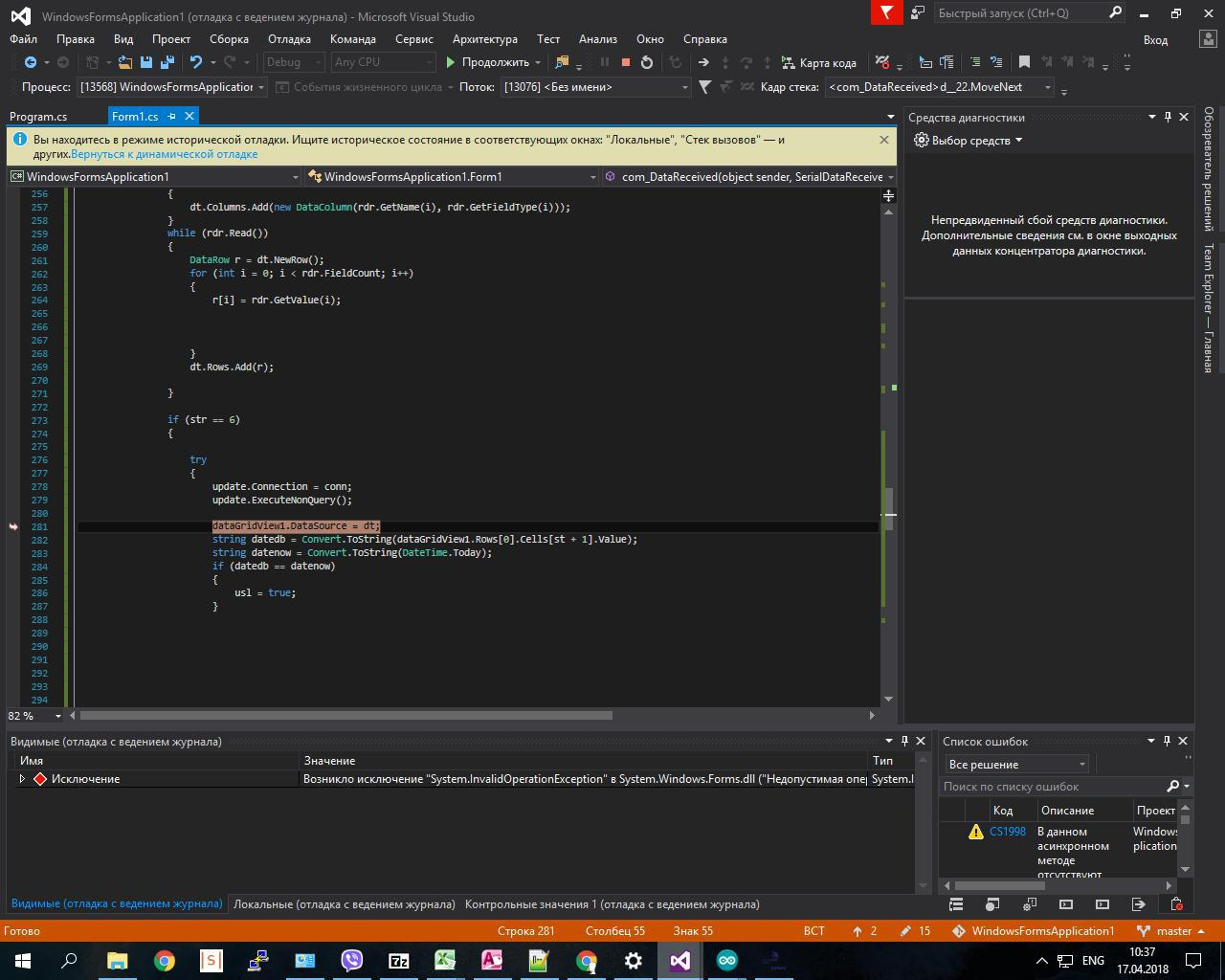This screenshot has width=1225, height=980.
Task: Close the historical debugging info bar
Action: point(884,140)
